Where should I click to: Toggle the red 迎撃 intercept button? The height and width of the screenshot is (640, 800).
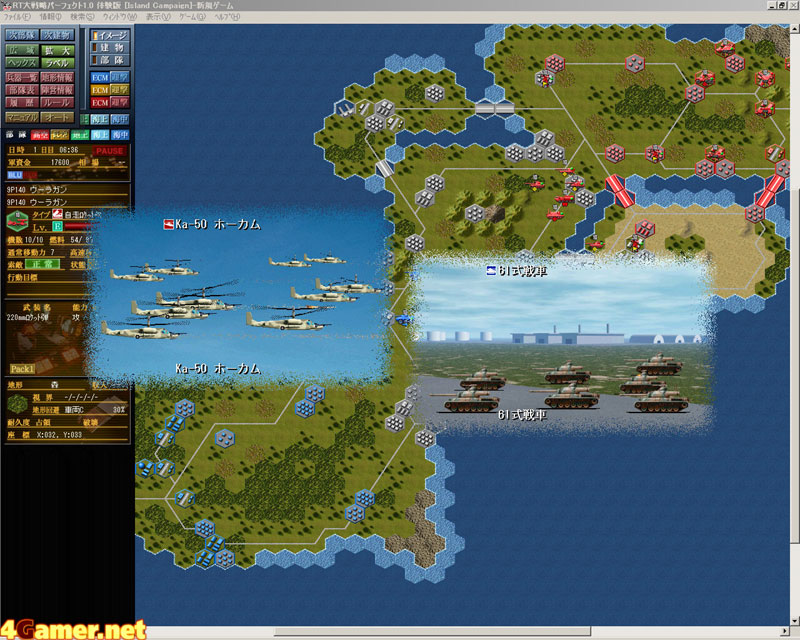click(120, 103)
